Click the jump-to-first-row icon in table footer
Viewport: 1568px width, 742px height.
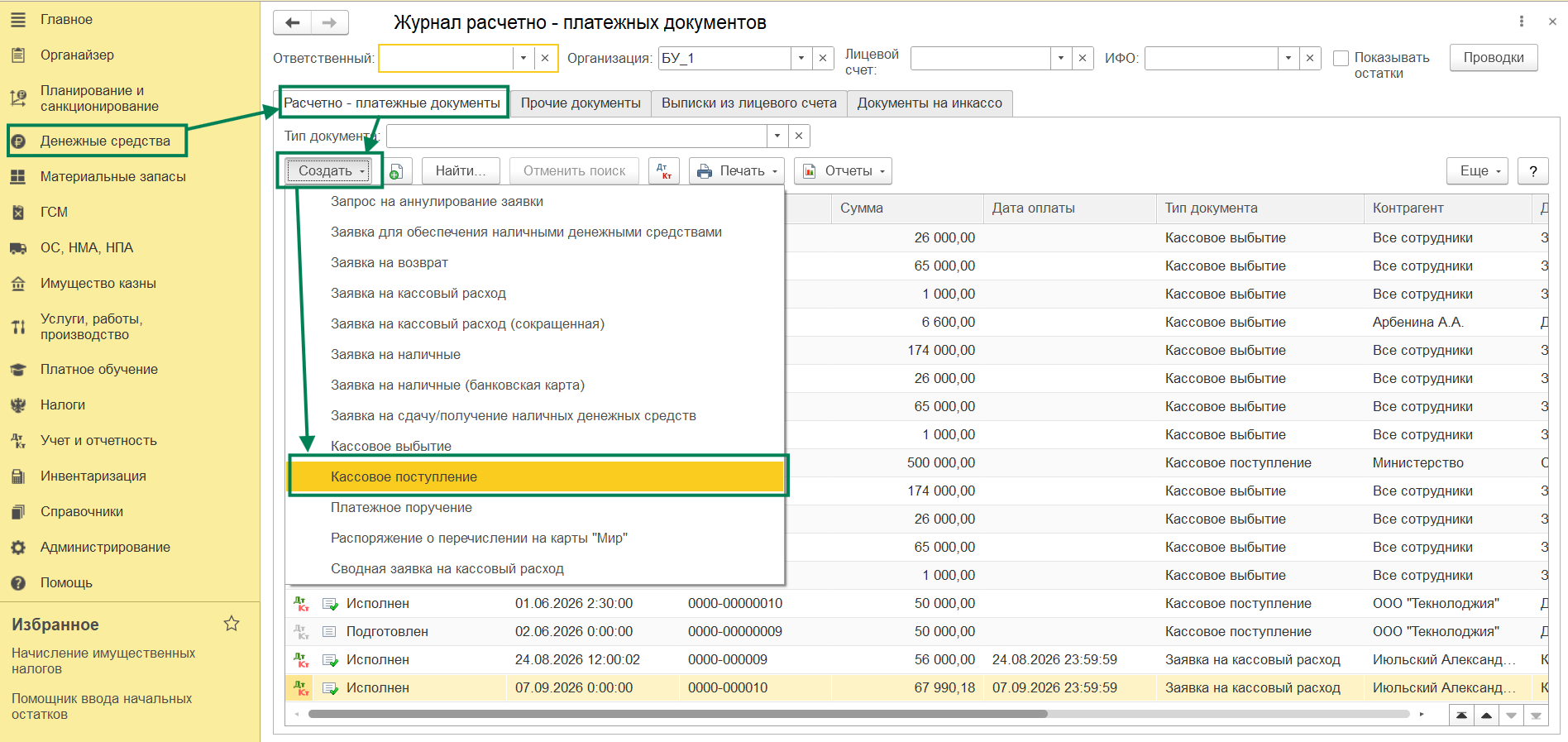coord(1461,715)
